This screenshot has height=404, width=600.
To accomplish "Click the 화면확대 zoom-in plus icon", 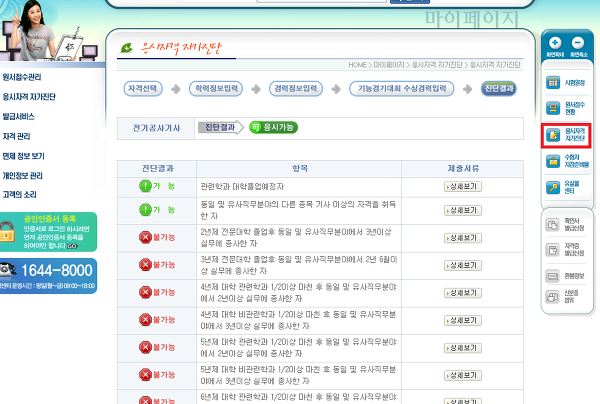I will [555, 43].
